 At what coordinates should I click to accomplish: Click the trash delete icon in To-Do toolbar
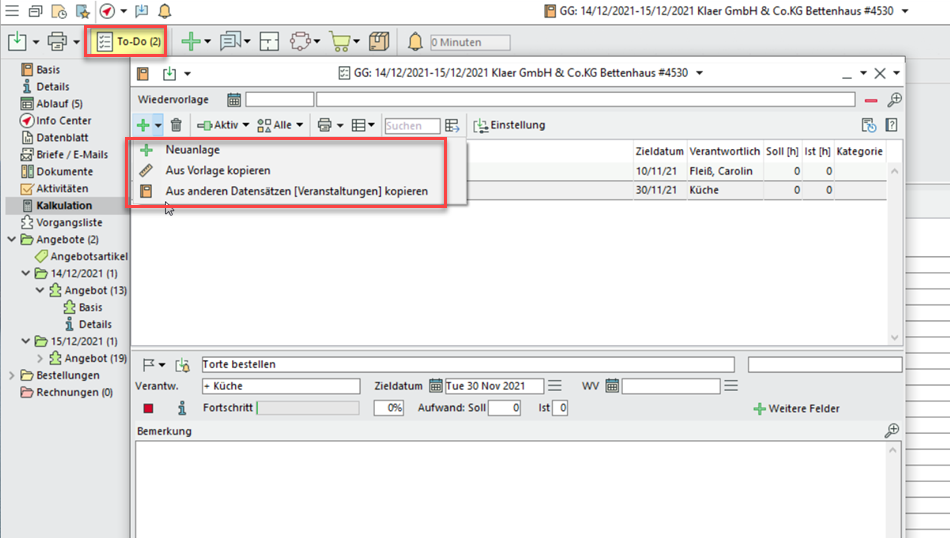176,126
